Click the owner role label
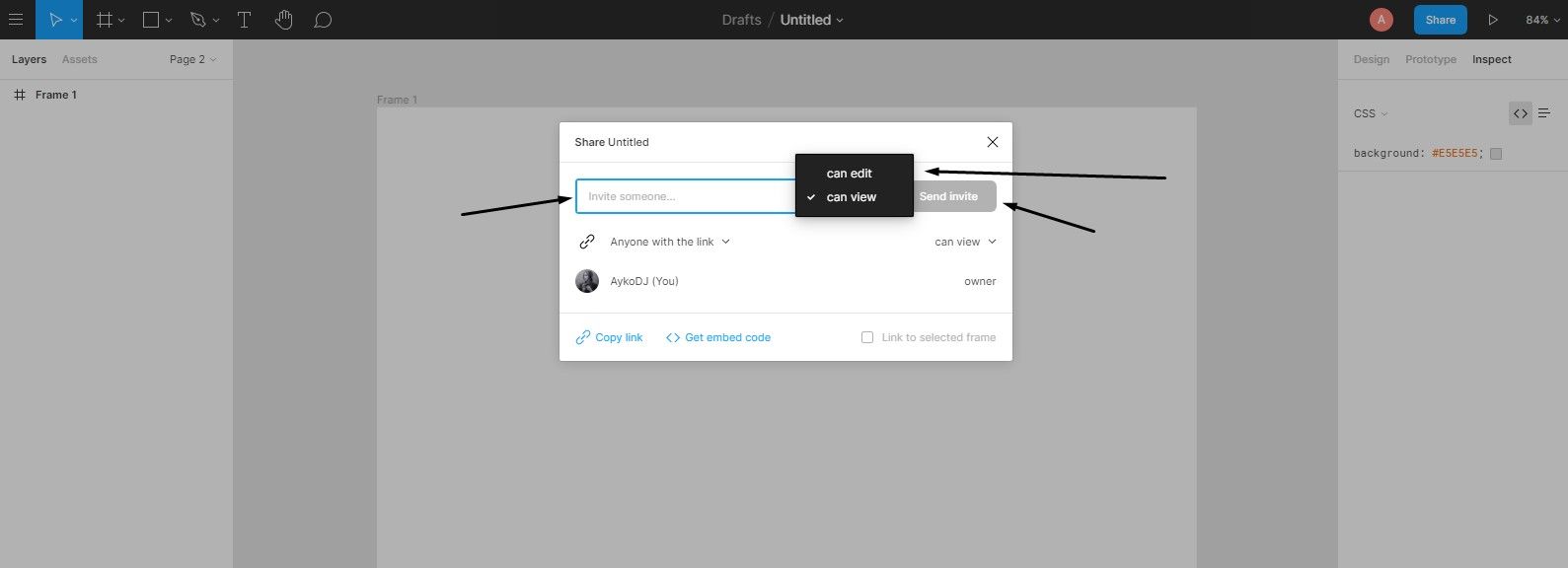This screenshot has width=1568, height=568. [980, 281]
